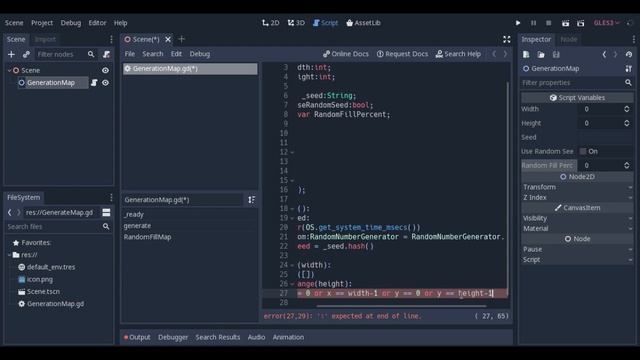
Task: Open the Project menu
Action: (x=42, y=23)
